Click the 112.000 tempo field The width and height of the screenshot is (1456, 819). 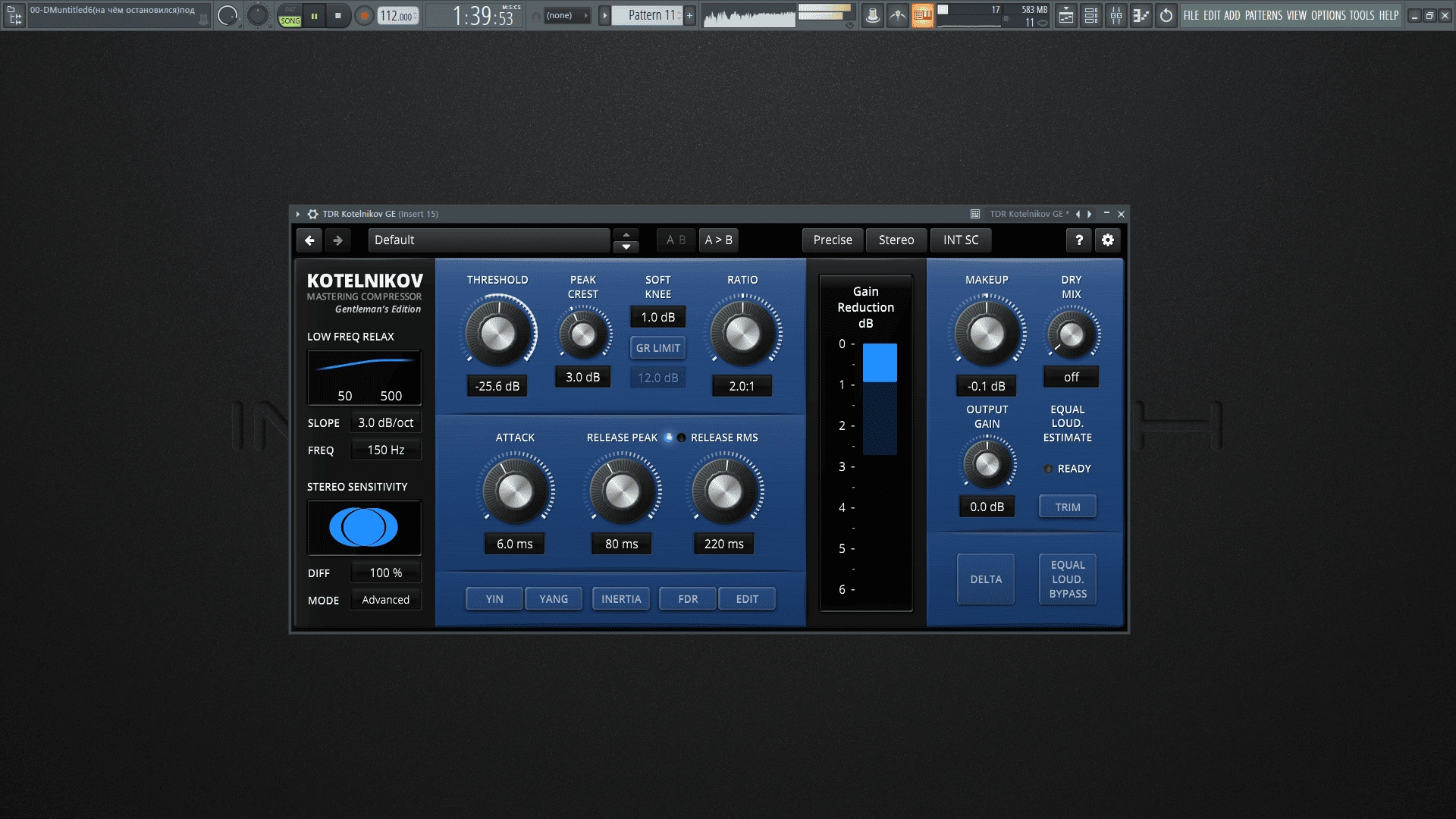coord(398,16)
